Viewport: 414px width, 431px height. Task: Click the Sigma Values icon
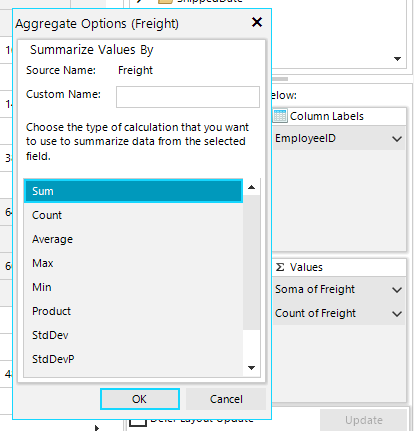[x=280, y=267]
